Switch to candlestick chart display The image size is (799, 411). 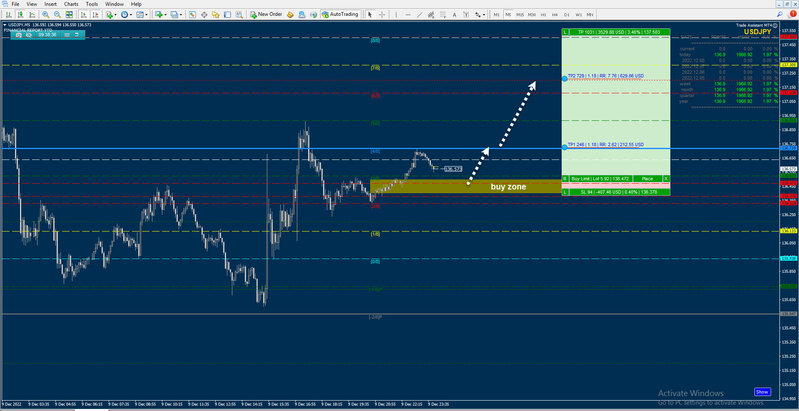pyautogui.click(x=20, y=15)
